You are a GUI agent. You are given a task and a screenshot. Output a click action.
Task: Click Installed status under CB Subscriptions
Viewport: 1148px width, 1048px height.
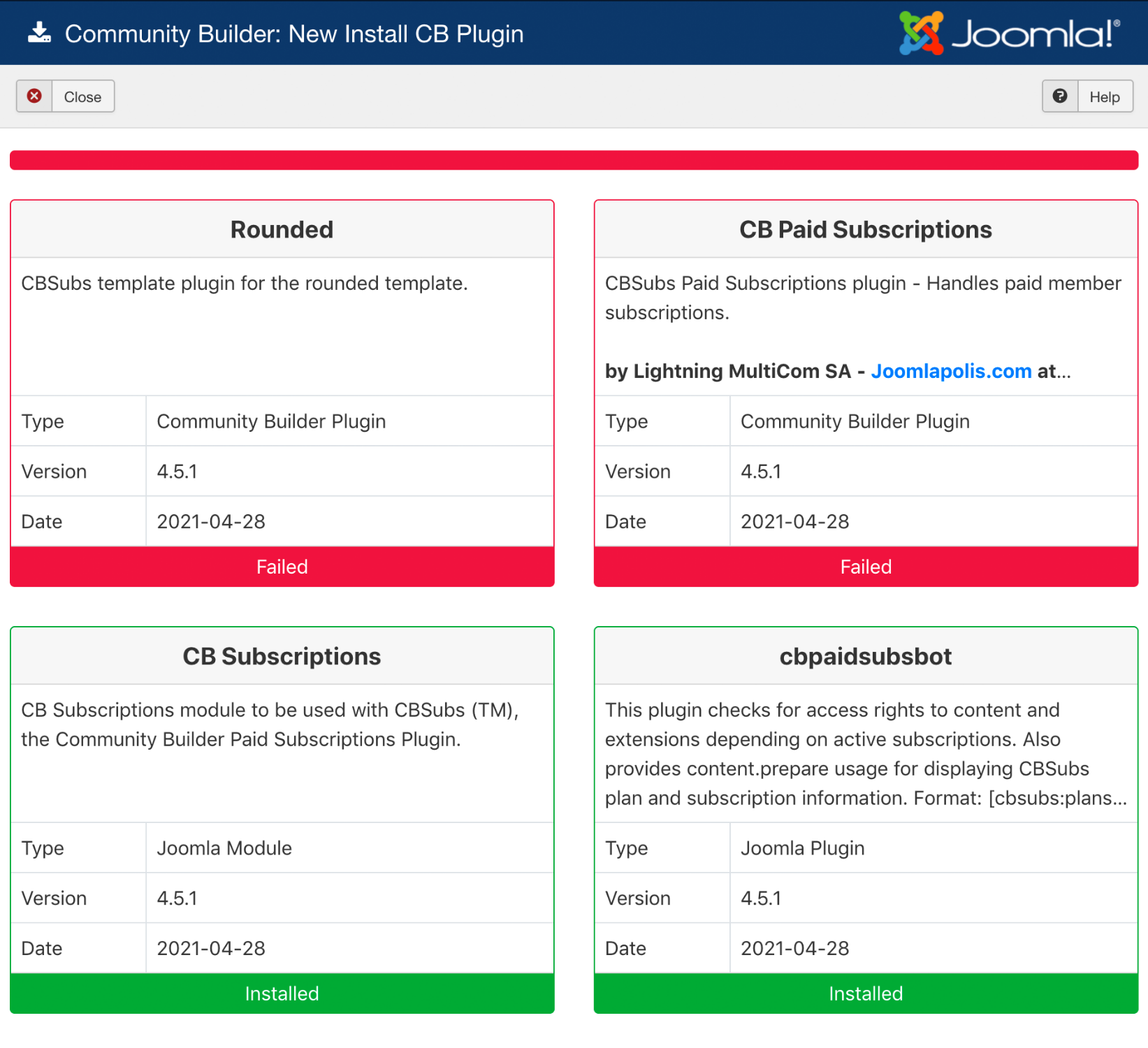coord(282,994)
